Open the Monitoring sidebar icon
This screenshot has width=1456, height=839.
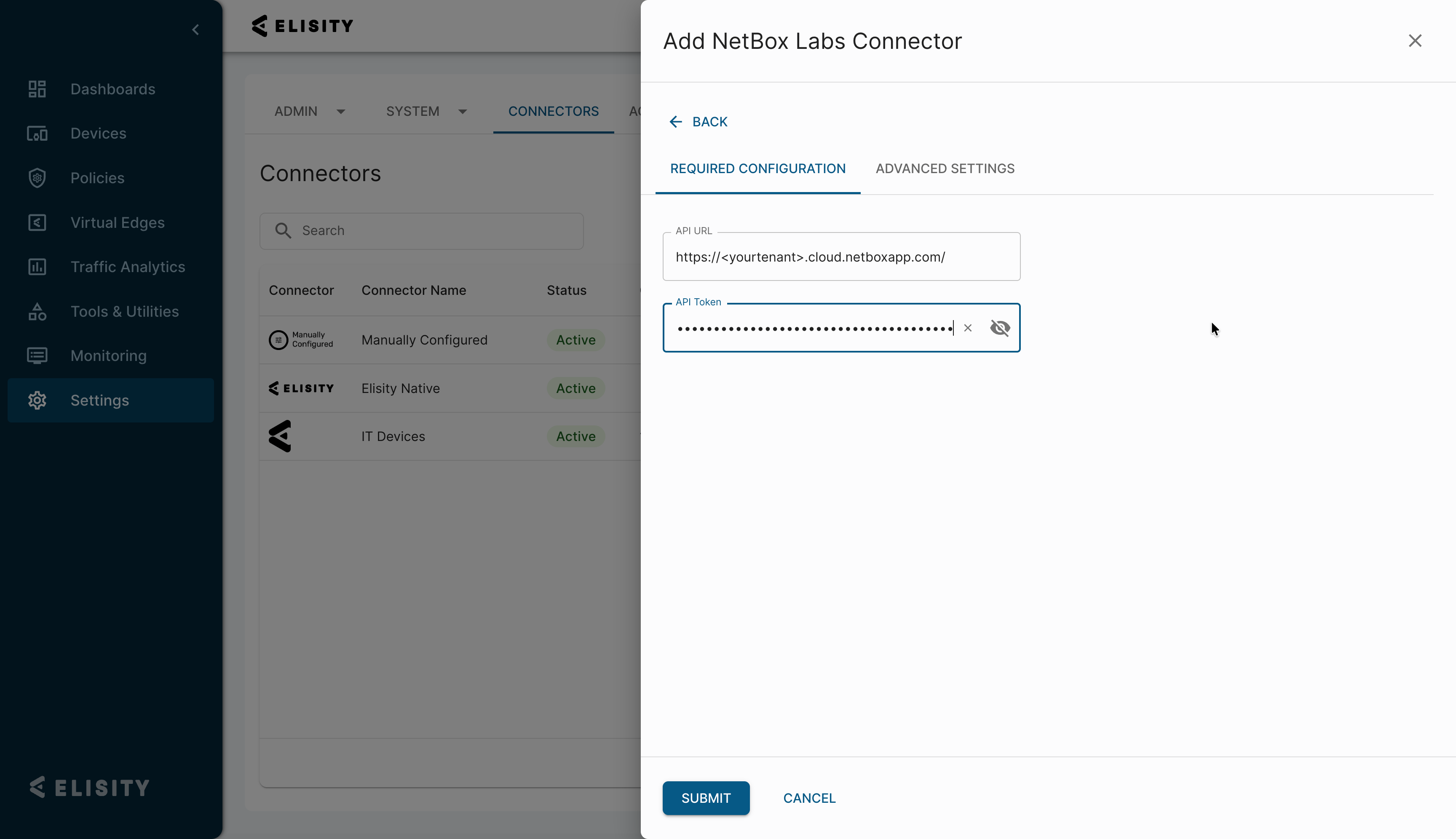tap(37, 355)
